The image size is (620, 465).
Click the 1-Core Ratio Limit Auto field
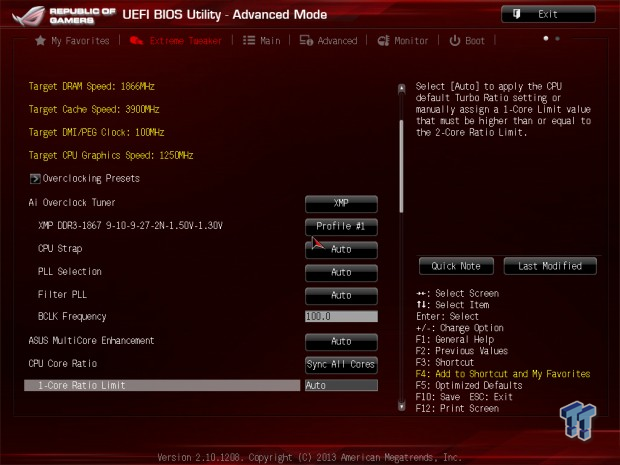click(x=341, y=385)
